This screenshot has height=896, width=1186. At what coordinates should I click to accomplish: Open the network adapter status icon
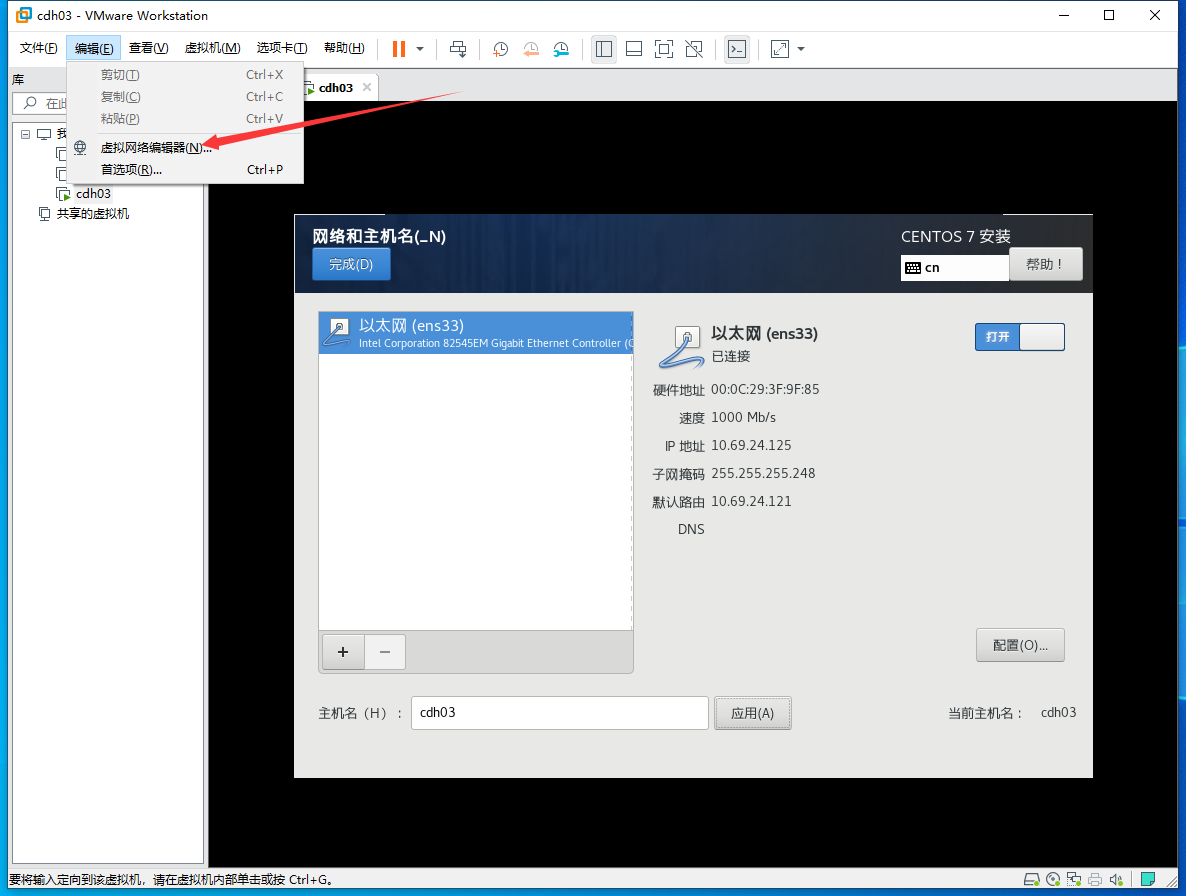[x=1074, y=880]
